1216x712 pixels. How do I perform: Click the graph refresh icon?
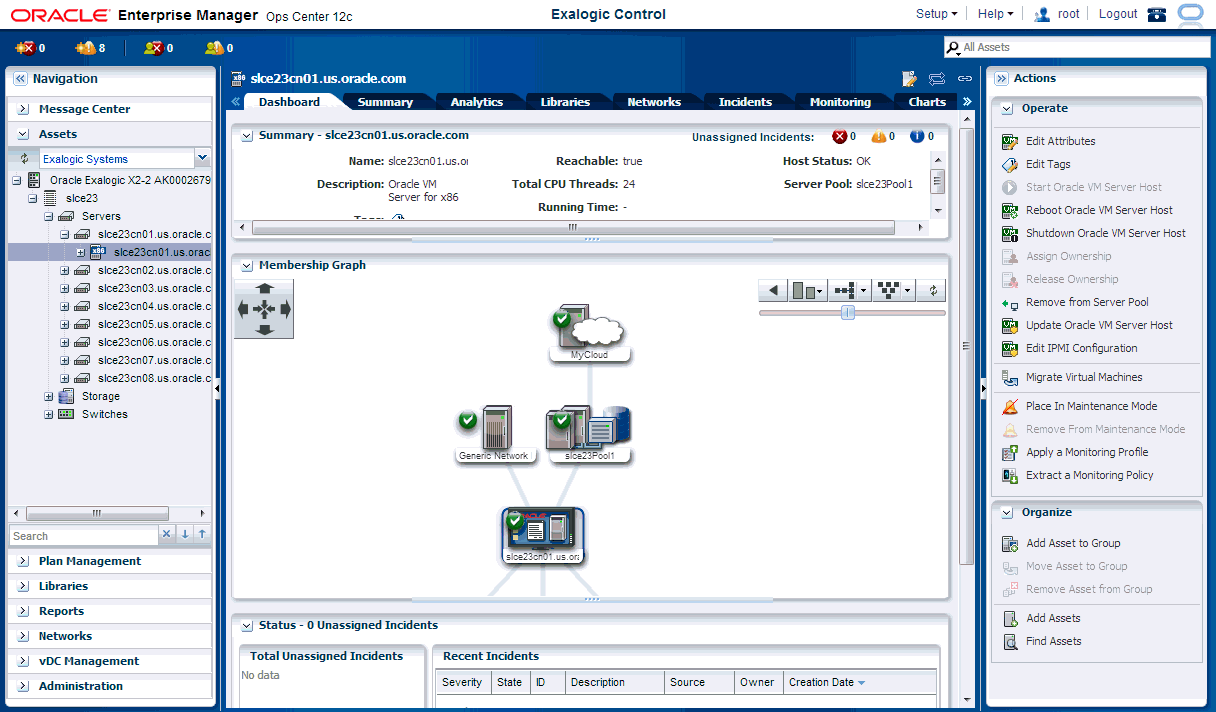(933, 290)
